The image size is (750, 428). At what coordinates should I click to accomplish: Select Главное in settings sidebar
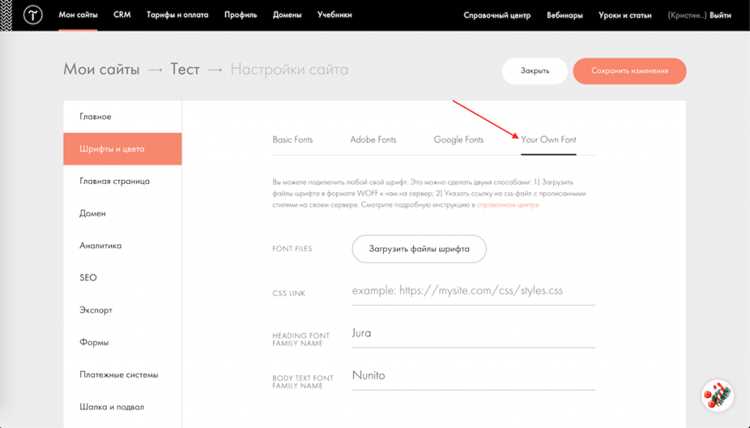pos(122,117)
